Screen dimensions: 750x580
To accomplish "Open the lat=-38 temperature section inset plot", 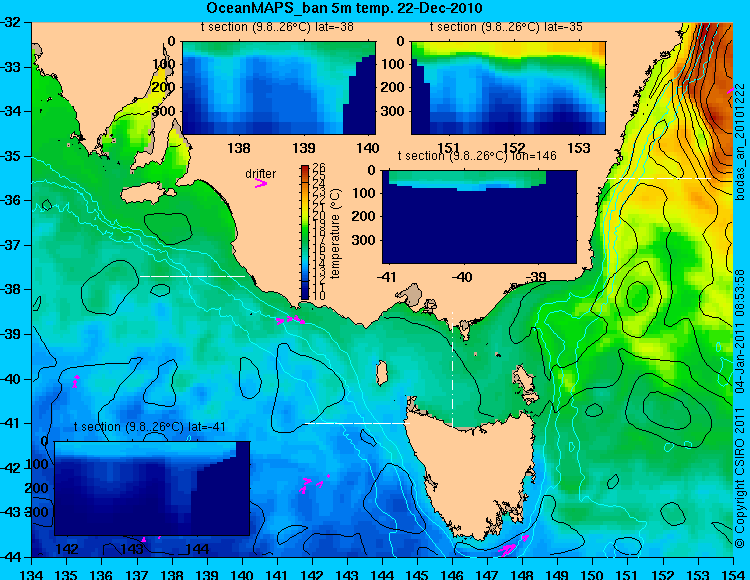I will coord(279,88).
